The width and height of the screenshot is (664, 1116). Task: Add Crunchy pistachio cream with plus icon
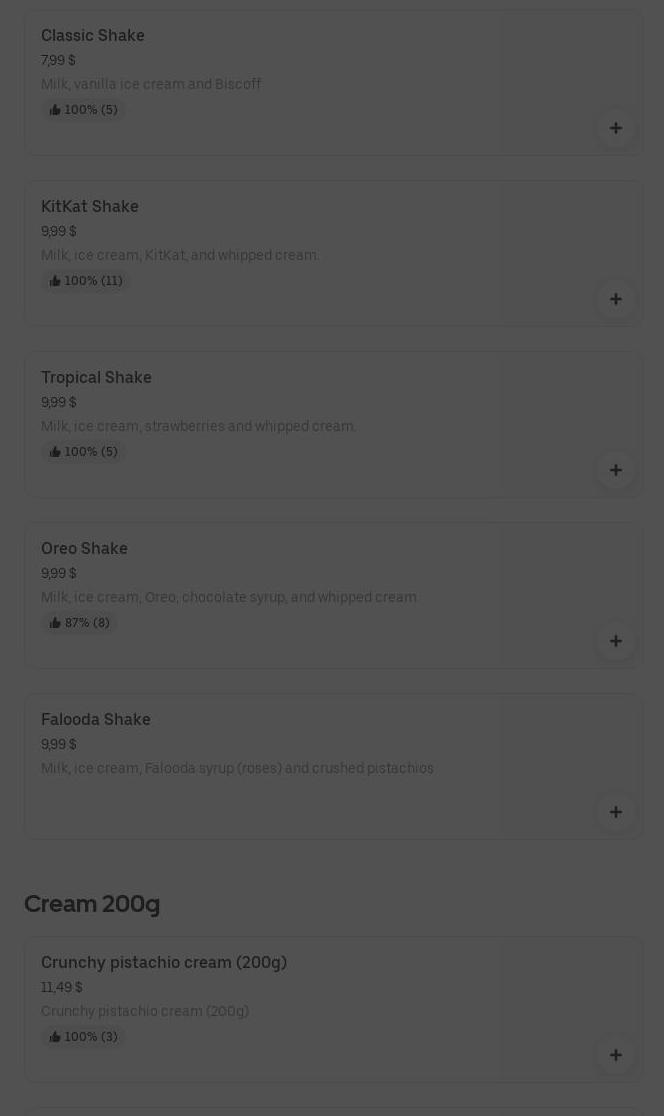(616, 1055)
